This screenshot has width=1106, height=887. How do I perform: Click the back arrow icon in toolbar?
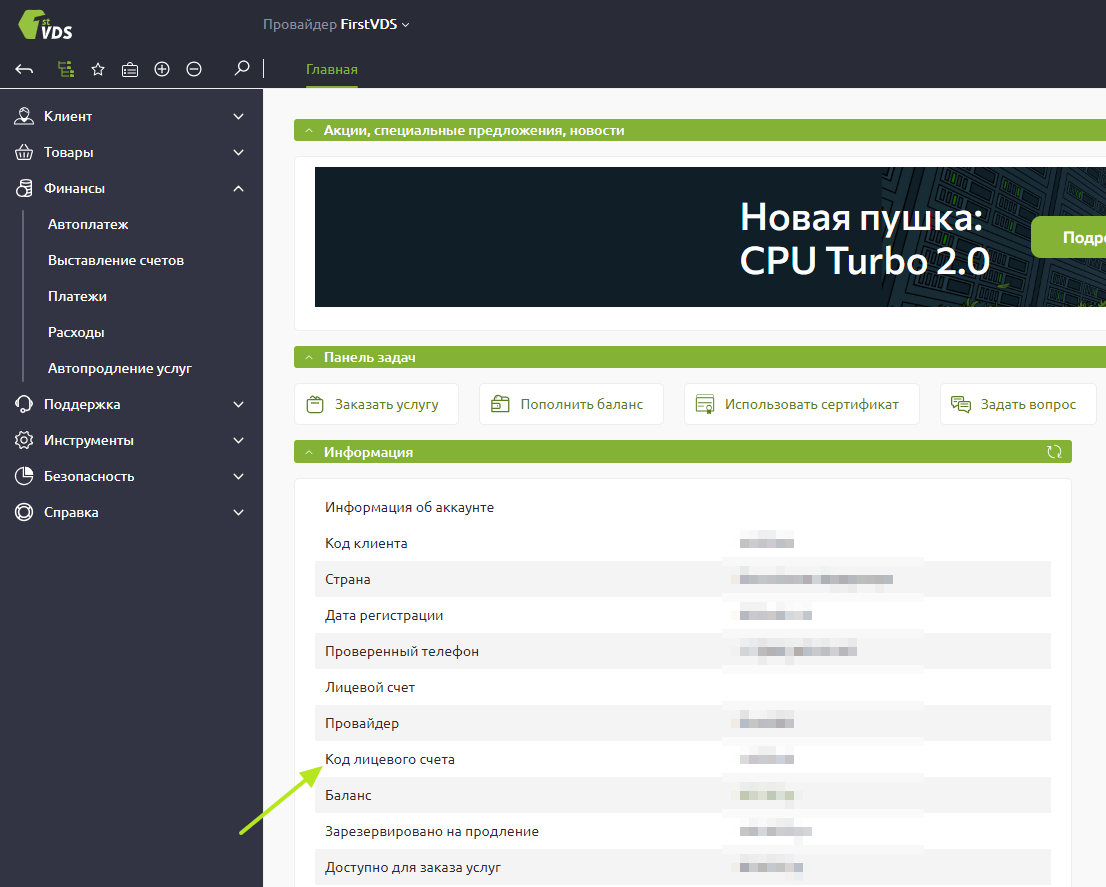pyautogui.click(x=24, y=69)
